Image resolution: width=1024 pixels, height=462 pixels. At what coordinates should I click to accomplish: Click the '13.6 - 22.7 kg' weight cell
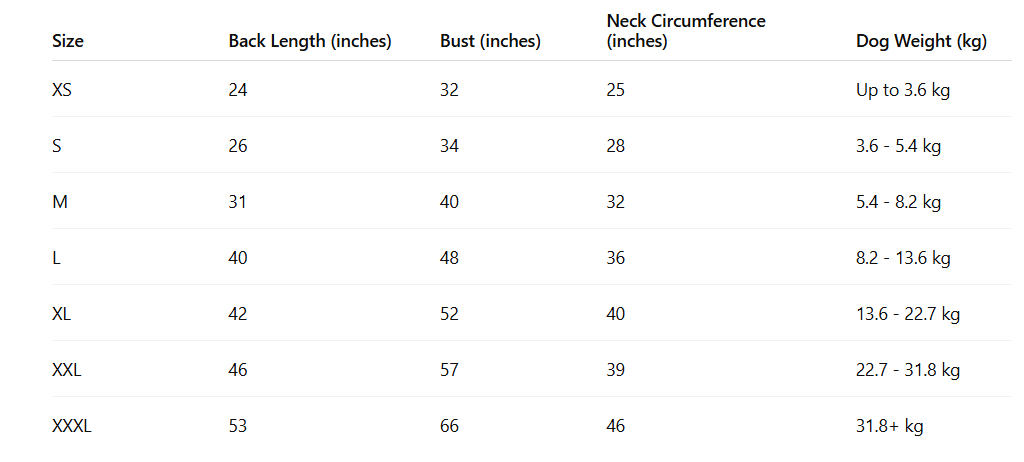point(908,314)
